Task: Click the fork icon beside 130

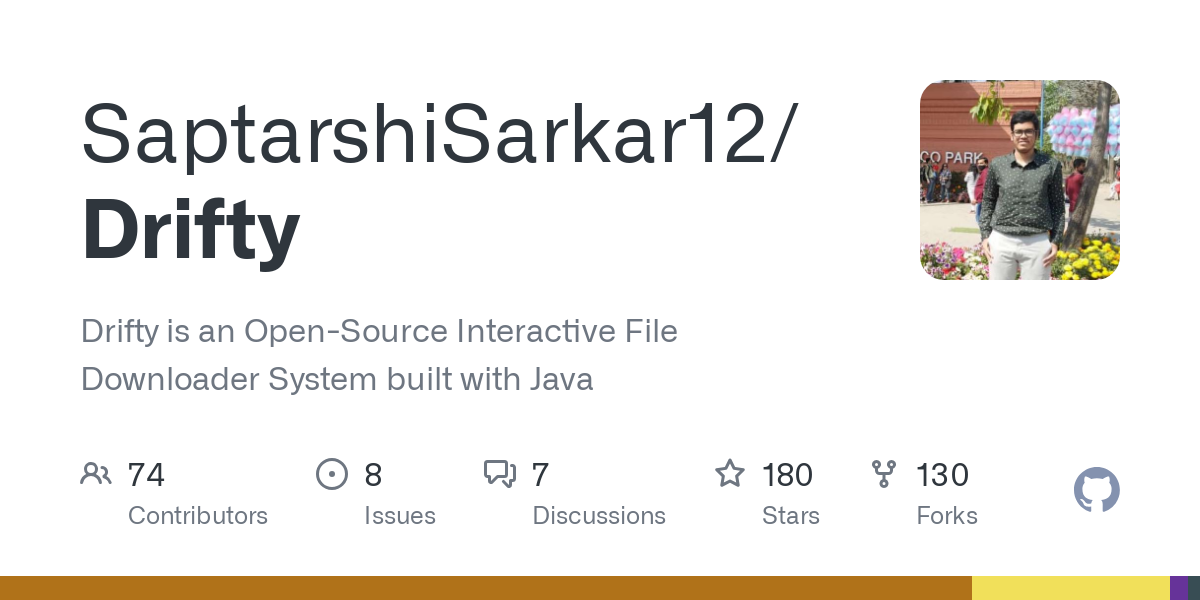Action: point(884,474)
